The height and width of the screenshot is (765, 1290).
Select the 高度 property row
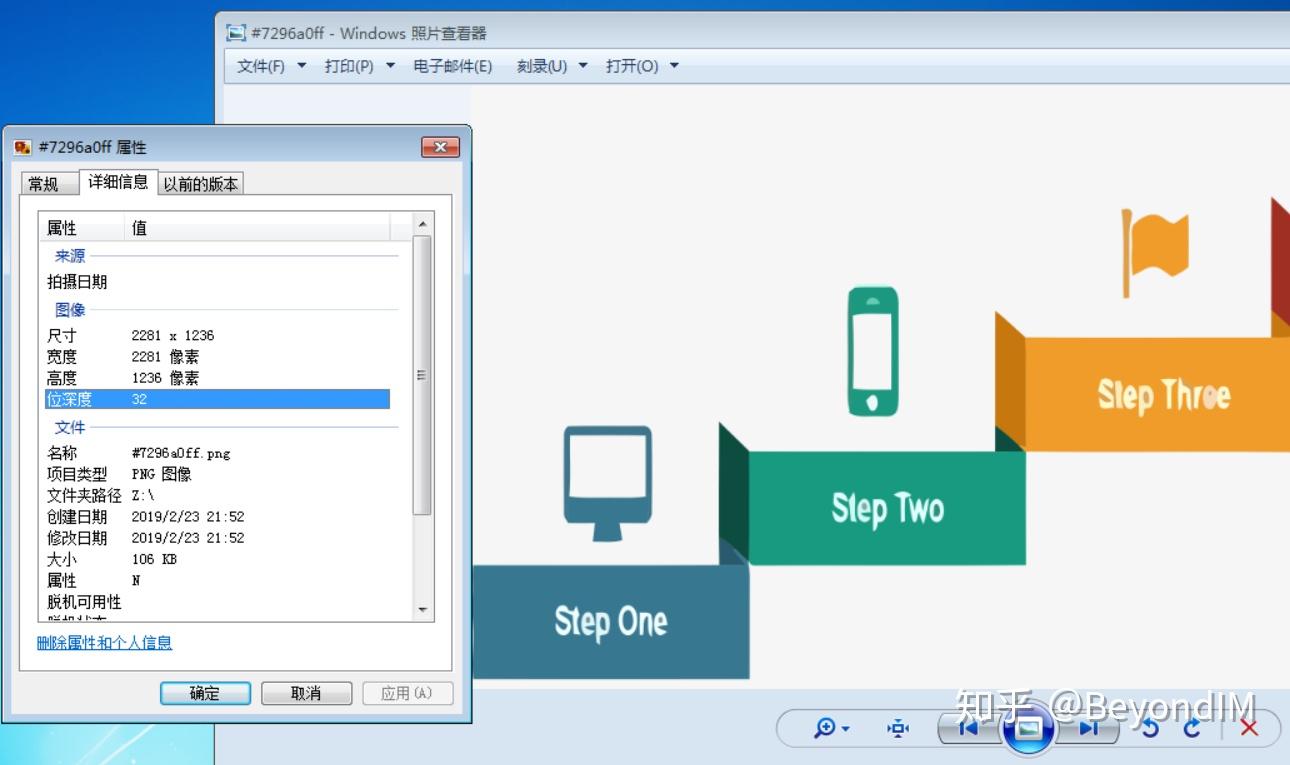[217, 378]
